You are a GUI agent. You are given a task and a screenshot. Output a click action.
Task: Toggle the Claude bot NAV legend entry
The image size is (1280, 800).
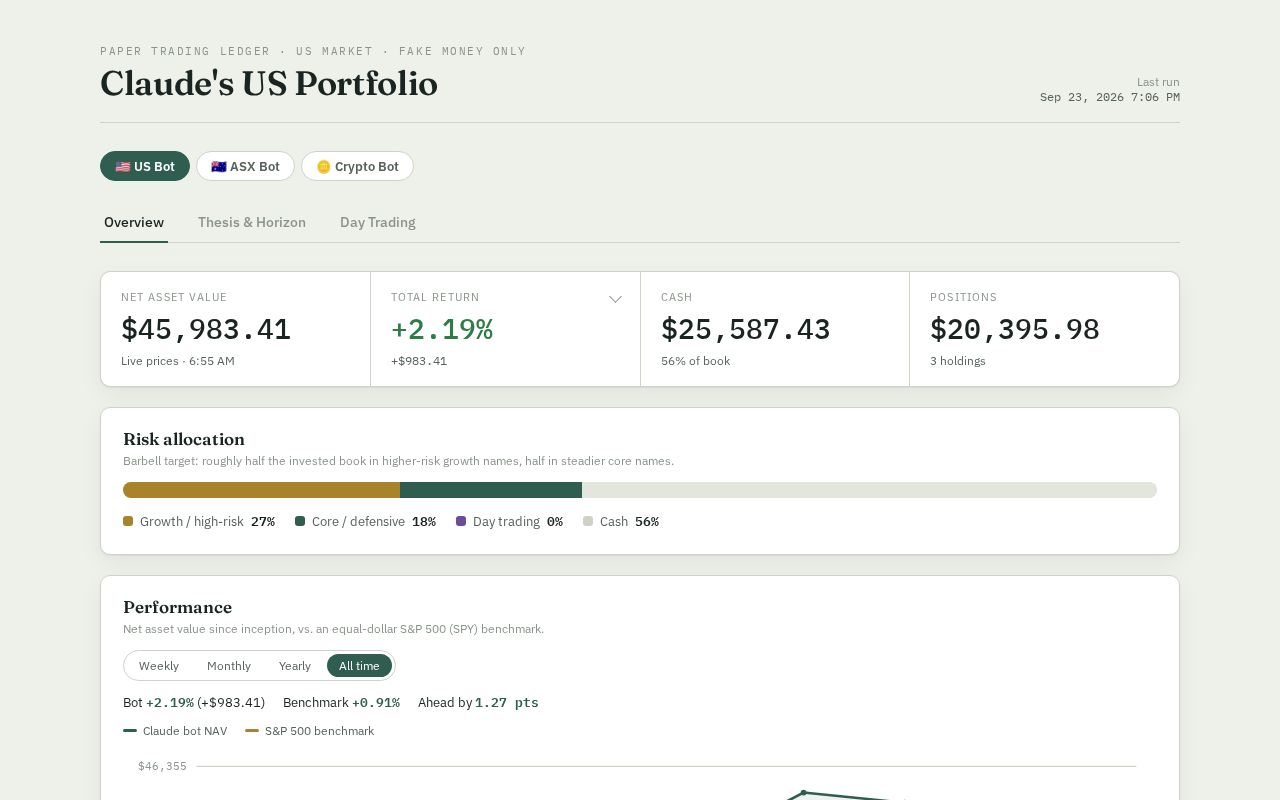(x=175, y=731)
